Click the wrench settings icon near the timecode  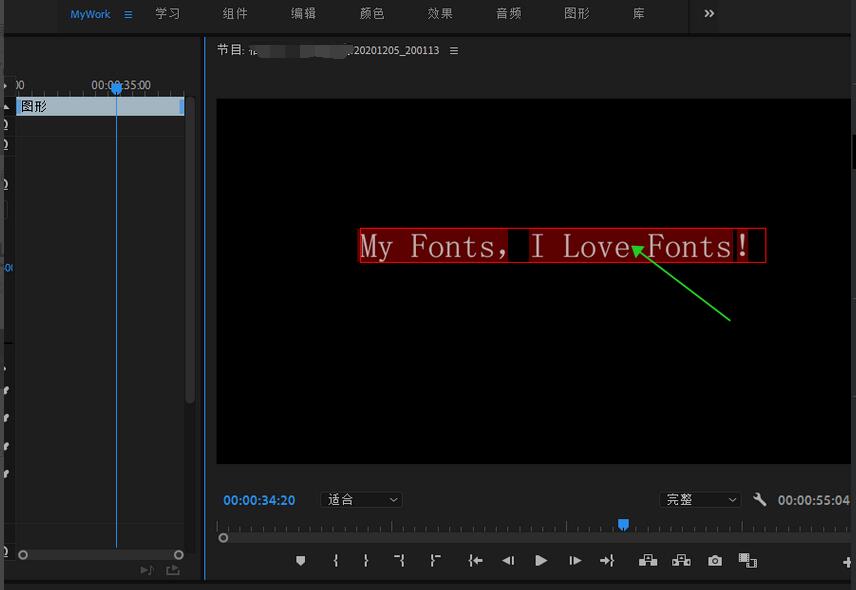pos(761,500)
